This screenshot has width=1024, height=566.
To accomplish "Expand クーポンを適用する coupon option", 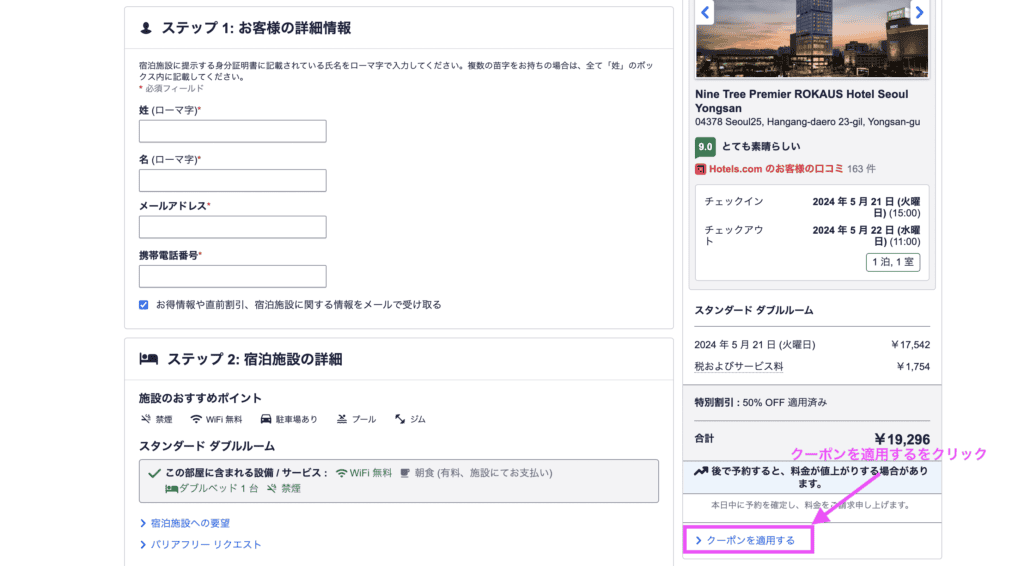I will point(750,541).
